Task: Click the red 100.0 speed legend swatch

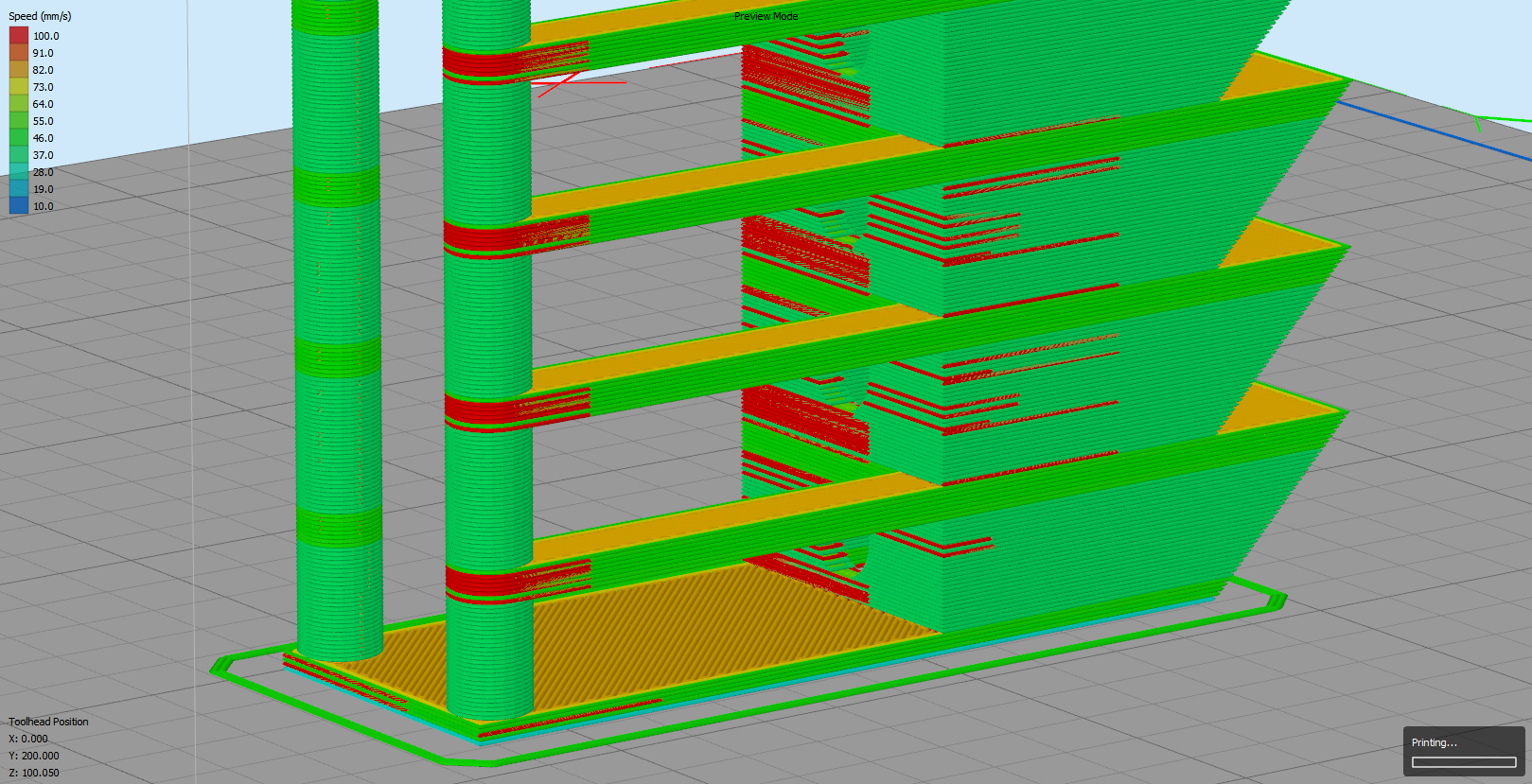Action: [x=19, y=36]
